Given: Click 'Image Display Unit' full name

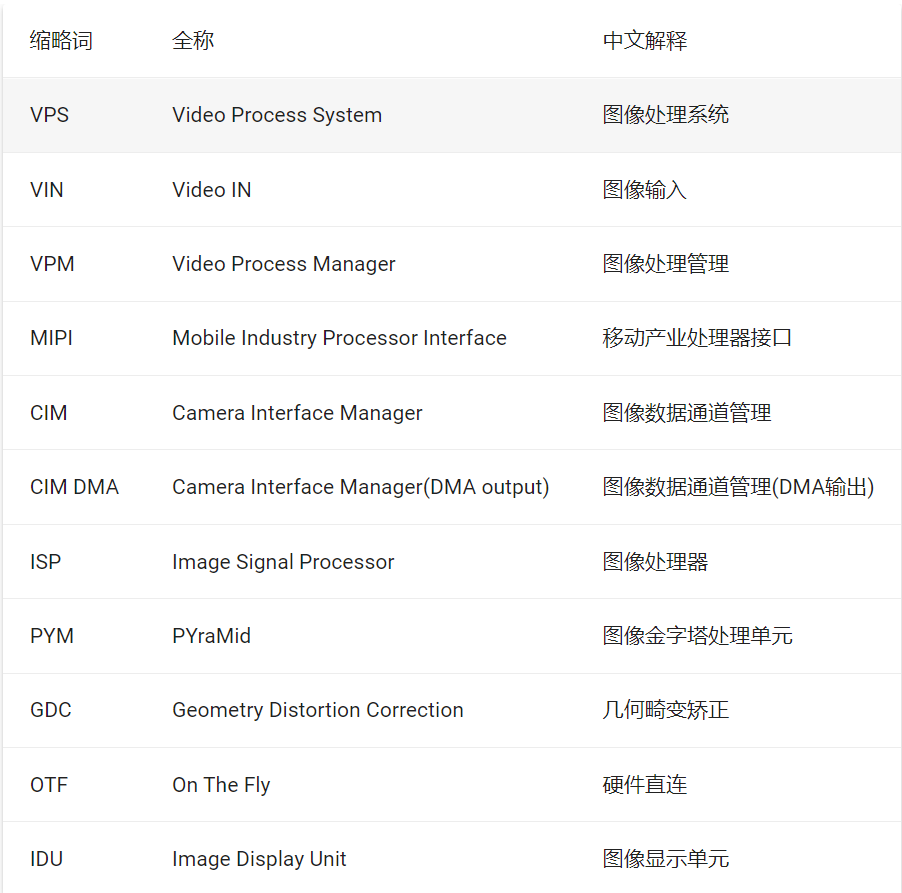Looking at the screenshot, I should pyautogui.click(x=259, y=859).
